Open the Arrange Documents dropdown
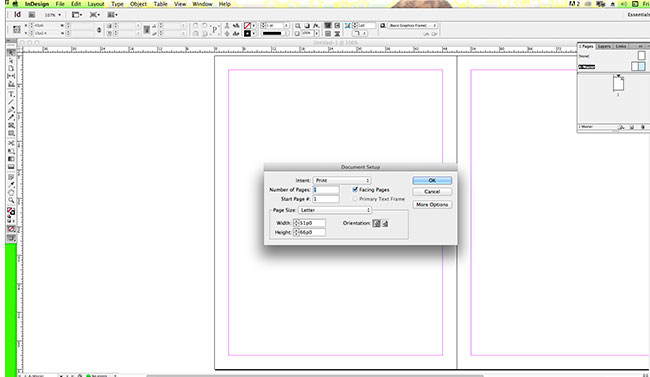Image resolution: width=650 pixels, height=377 pixels. coord(112,15)
